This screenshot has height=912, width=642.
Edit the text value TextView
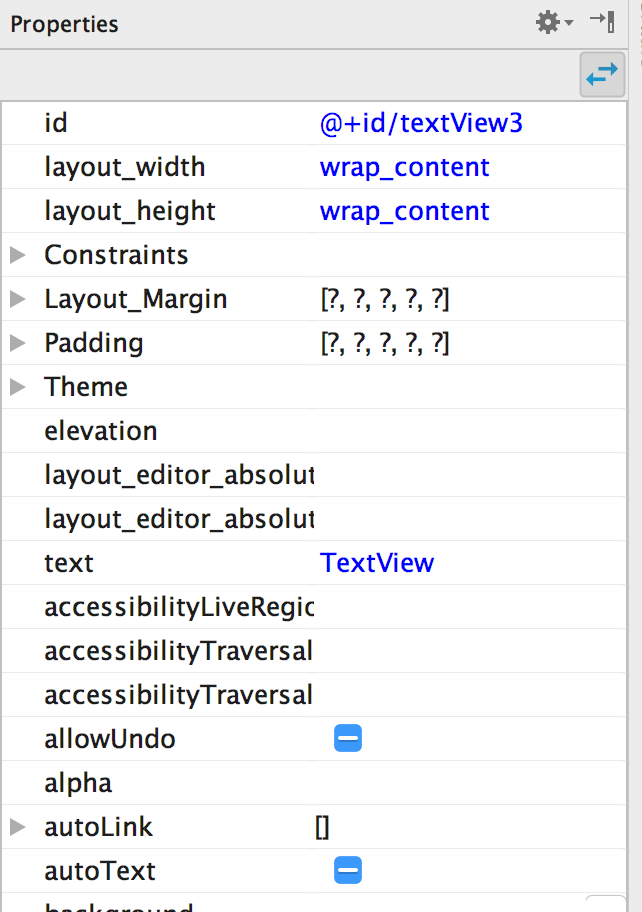pyautogui.click(x=377, y=563)
